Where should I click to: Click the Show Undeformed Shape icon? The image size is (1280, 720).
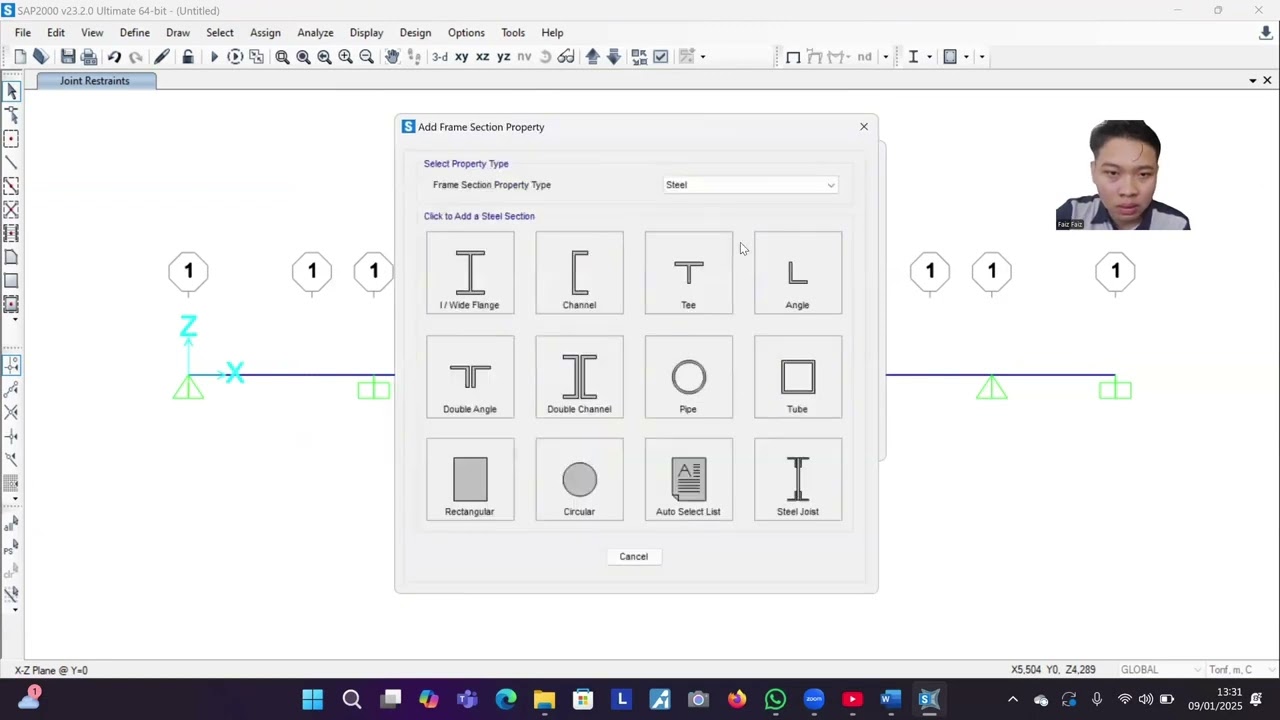pos(793,57)
